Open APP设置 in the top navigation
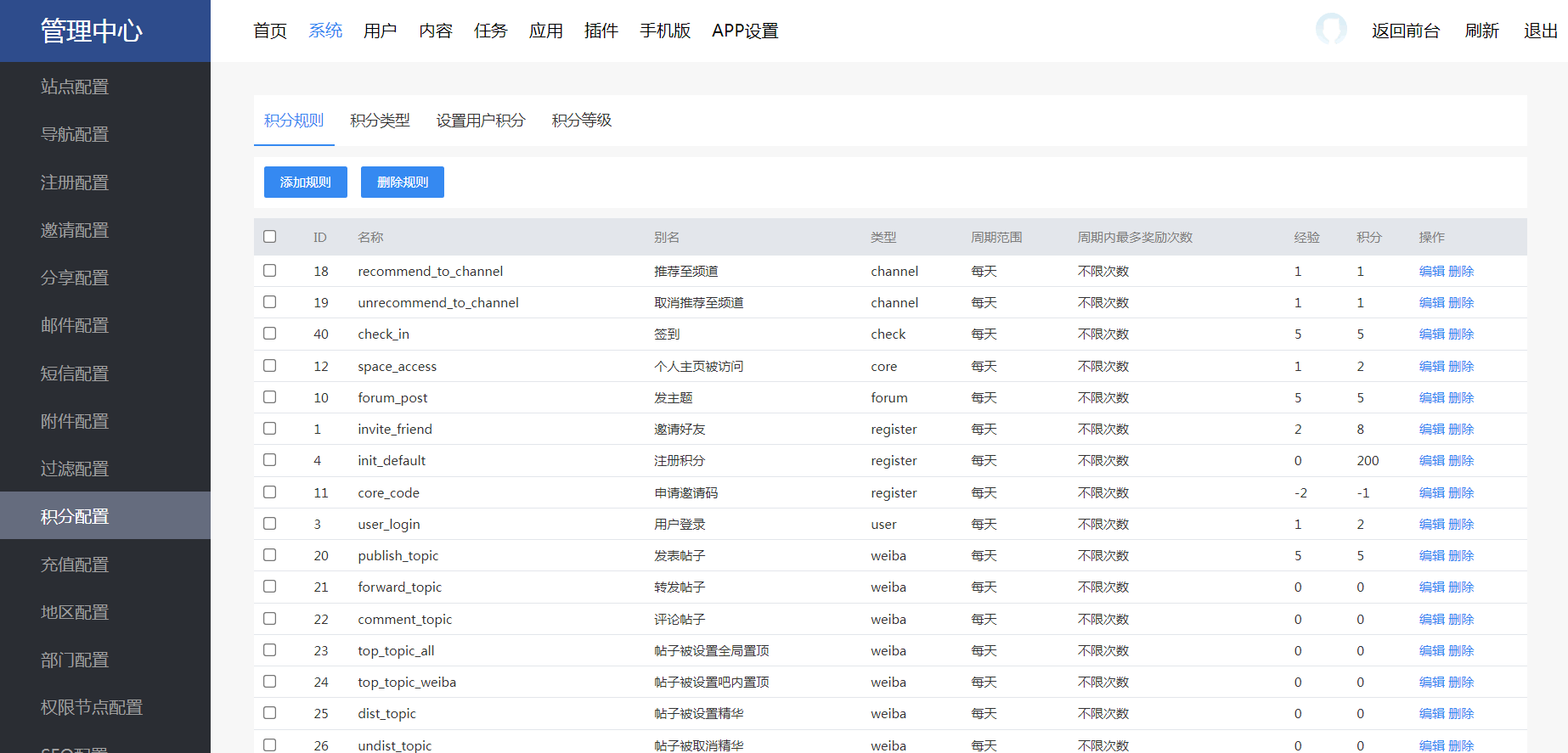The height and width of the screenshot is (753, 1568). click(x=745, y=31)
